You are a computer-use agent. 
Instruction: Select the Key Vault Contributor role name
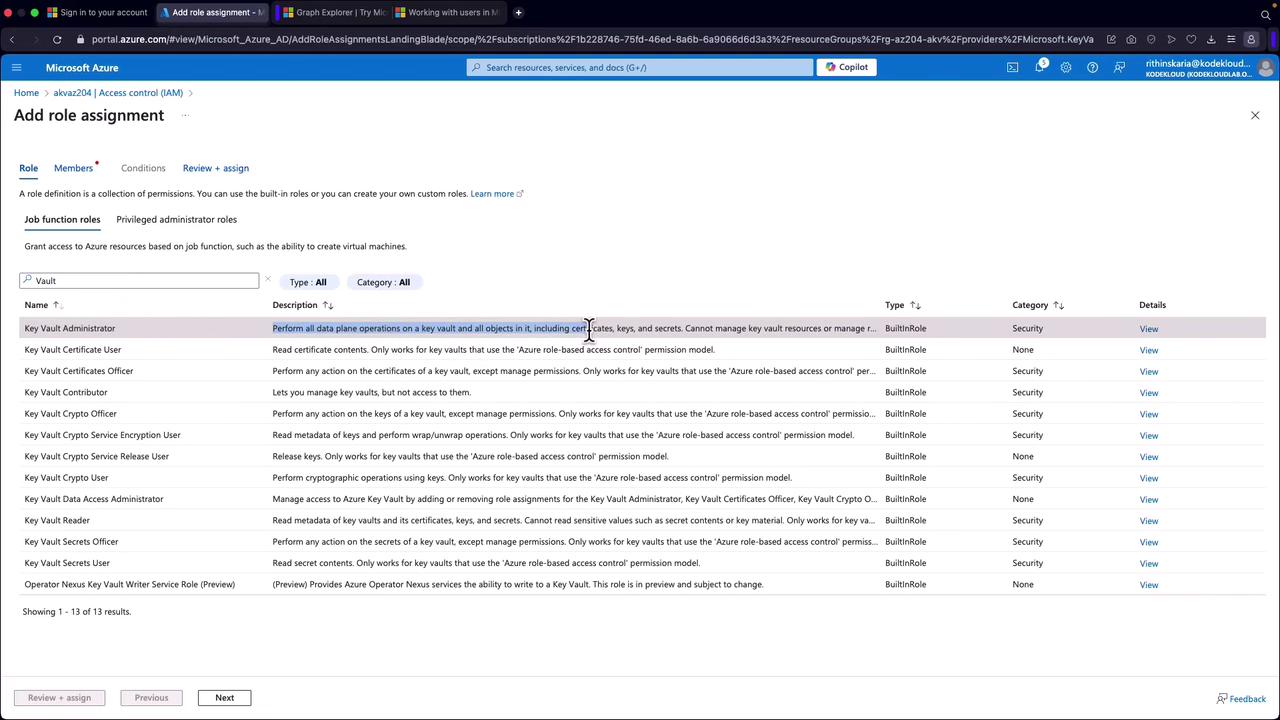[65, 392]
